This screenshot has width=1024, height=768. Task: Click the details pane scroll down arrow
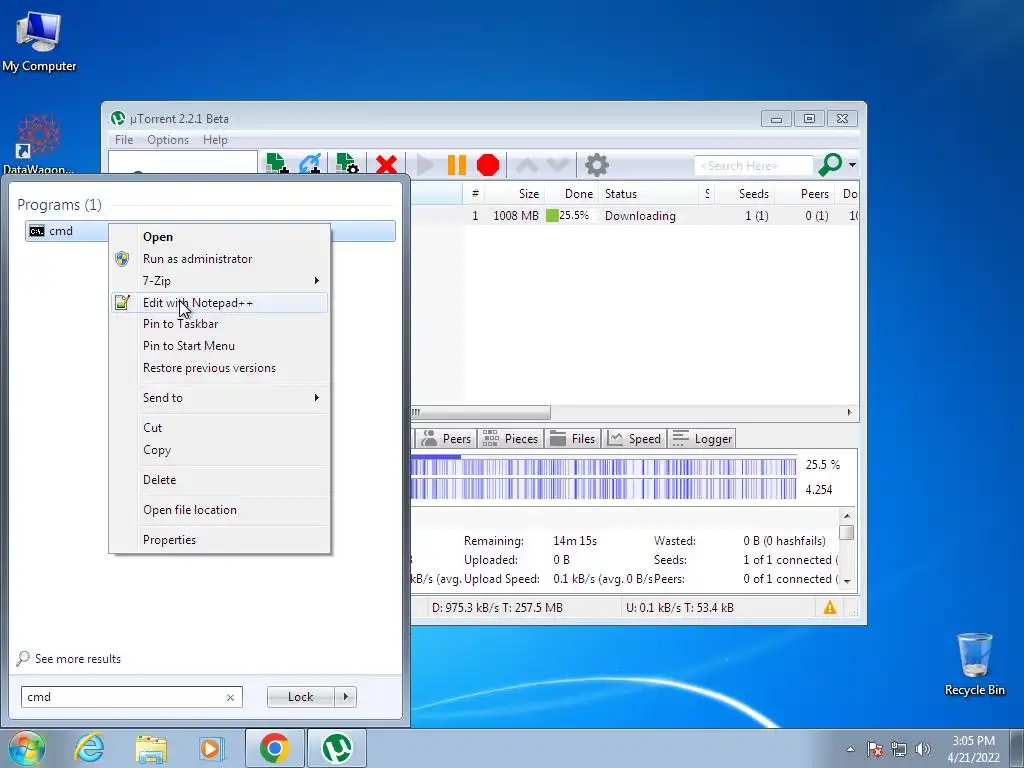[847, 581]
